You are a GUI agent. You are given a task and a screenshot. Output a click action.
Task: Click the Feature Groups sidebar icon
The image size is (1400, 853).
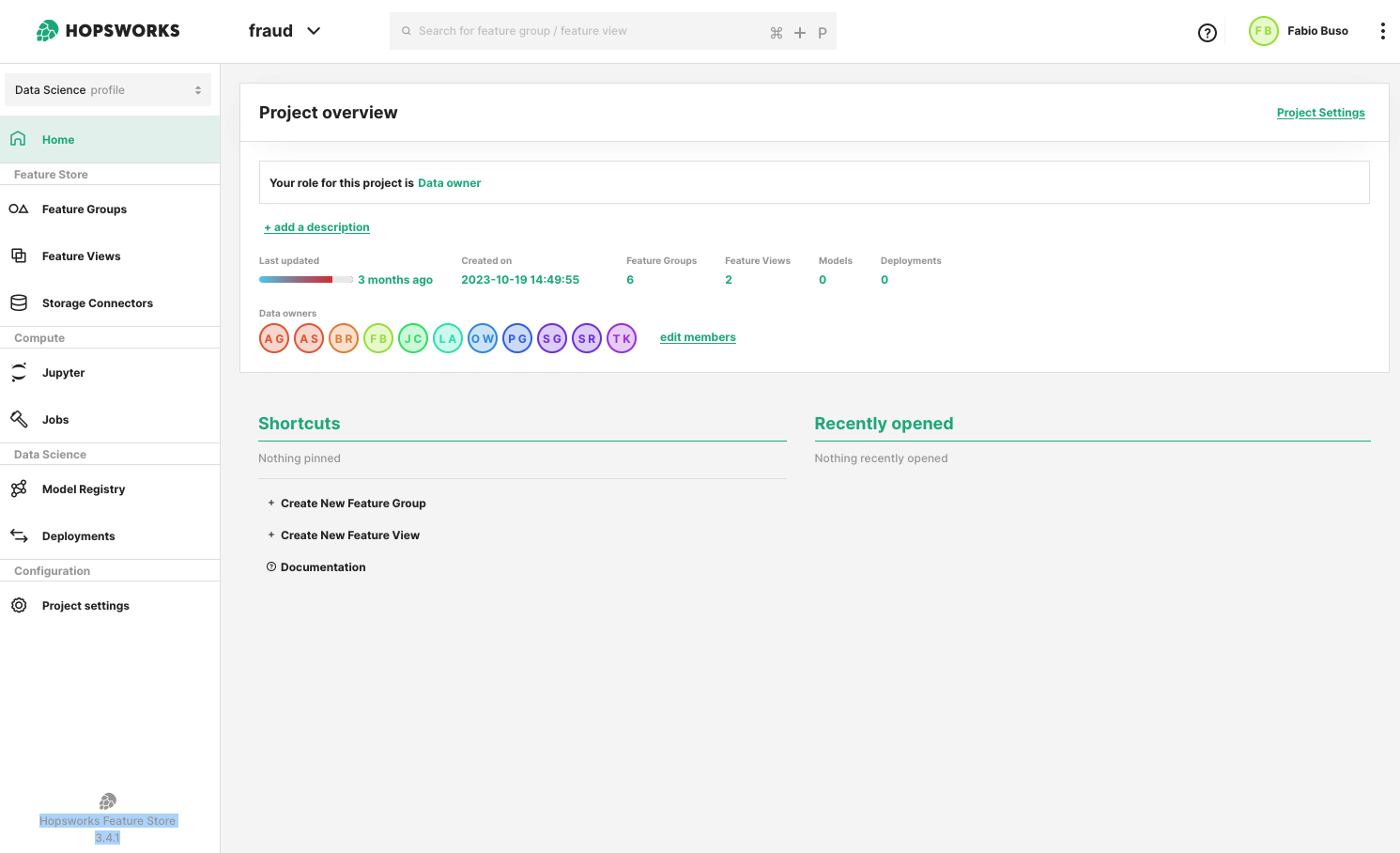click(x=19, y=209)
